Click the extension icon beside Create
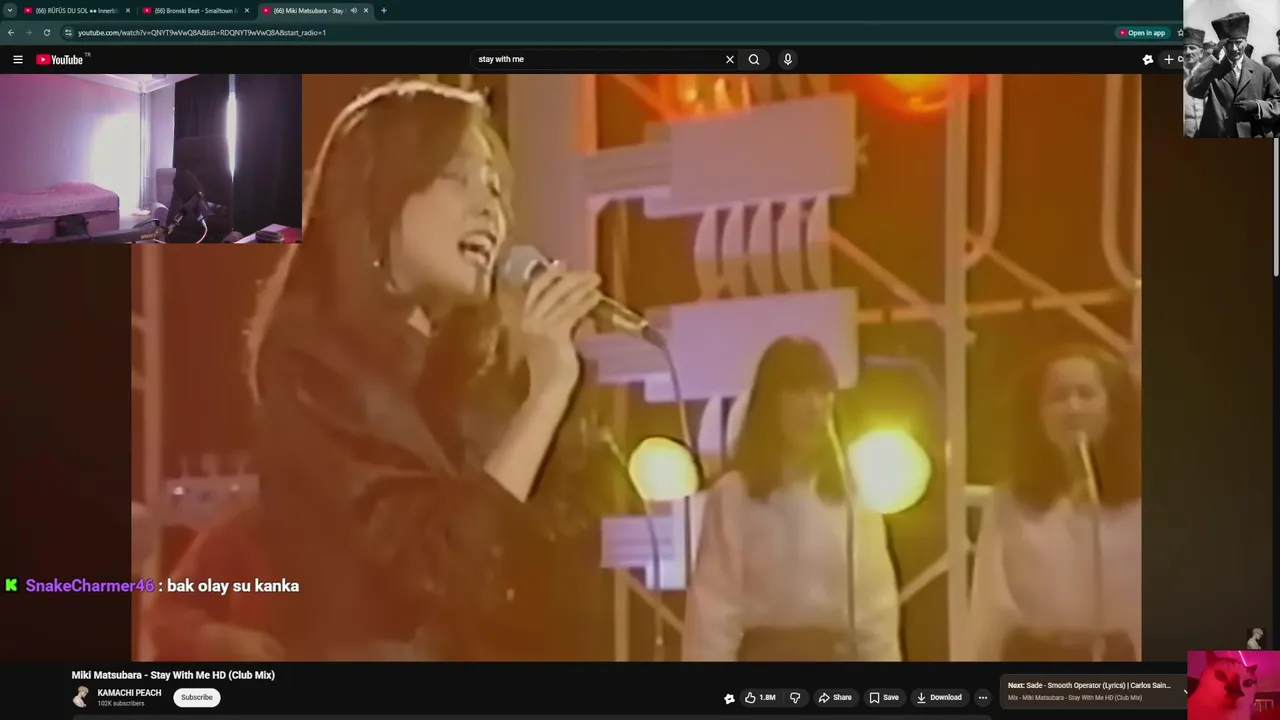Screen dimensions: 1280x720 point(1148,59)
